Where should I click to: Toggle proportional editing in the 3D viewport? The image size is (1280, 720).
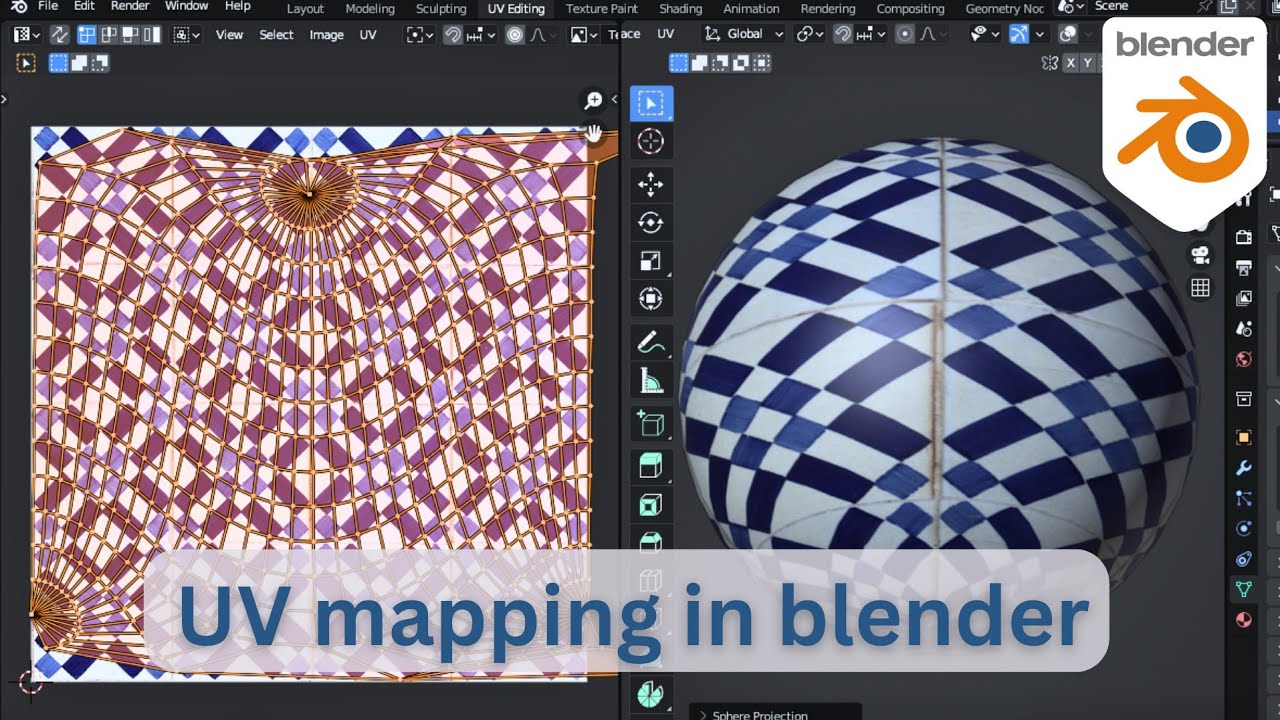coord(905,34)
